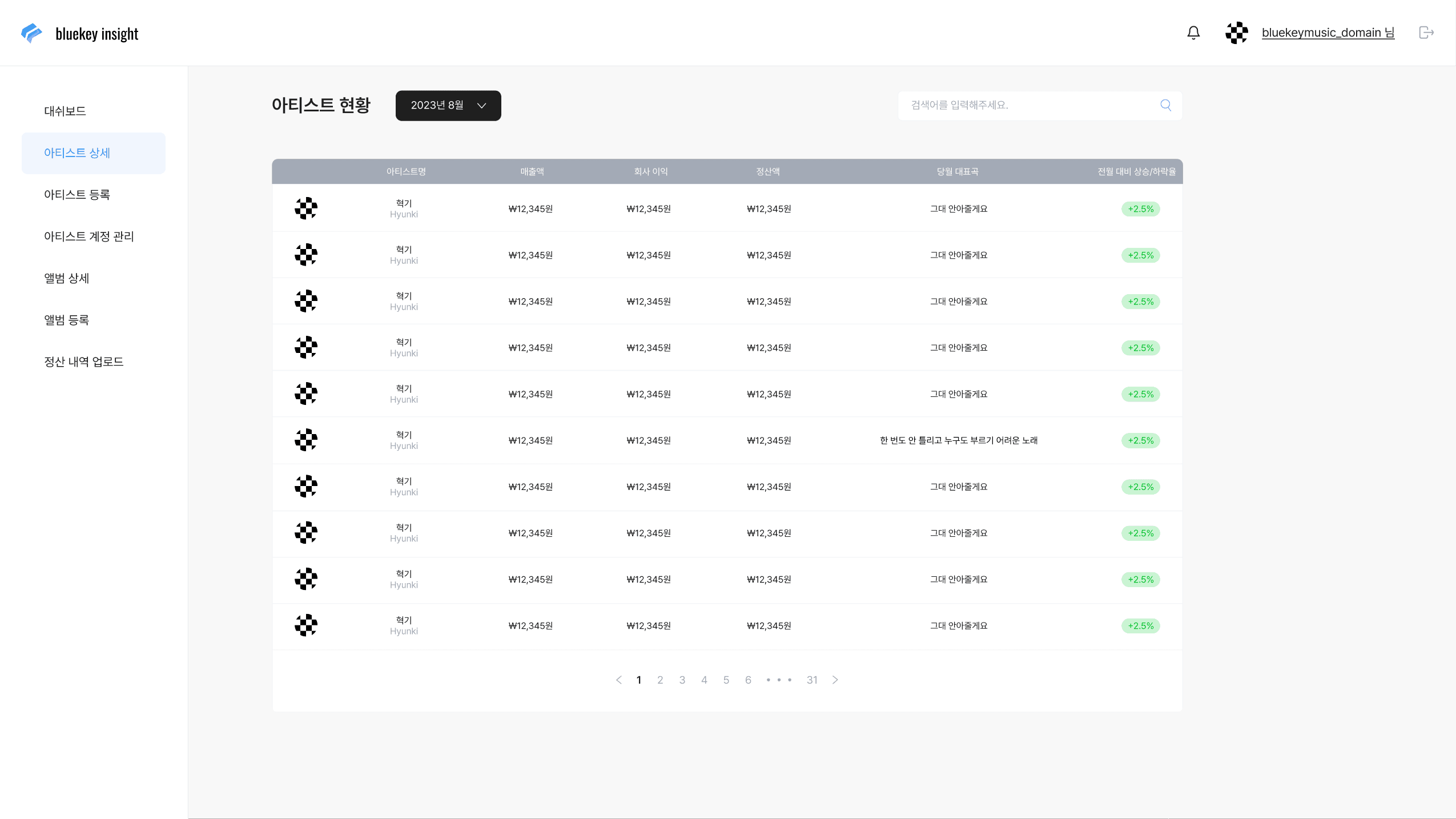This screenshot has width=1456, height=819.
Task: Open 정산 내역 업로드 menu item
Action: [x=84, y=362]
